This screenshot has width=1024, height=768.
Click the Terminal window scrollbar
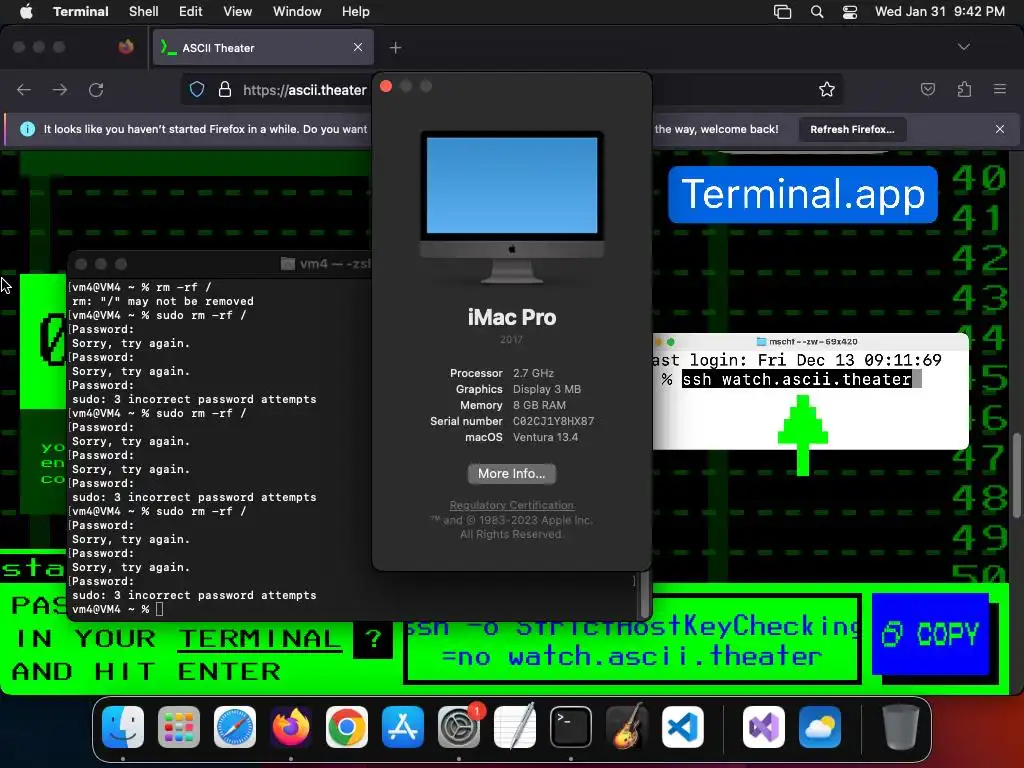645,594
